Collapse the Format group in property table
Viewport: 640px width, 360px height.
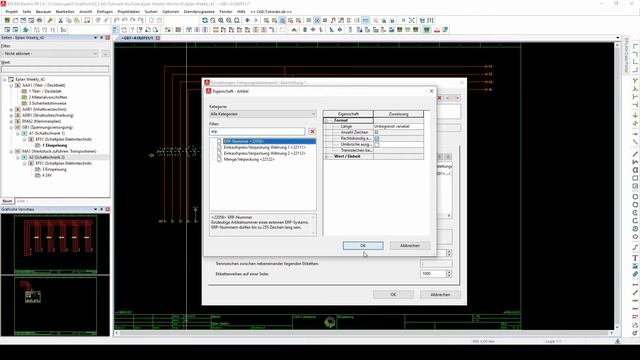tap(327, 120)
